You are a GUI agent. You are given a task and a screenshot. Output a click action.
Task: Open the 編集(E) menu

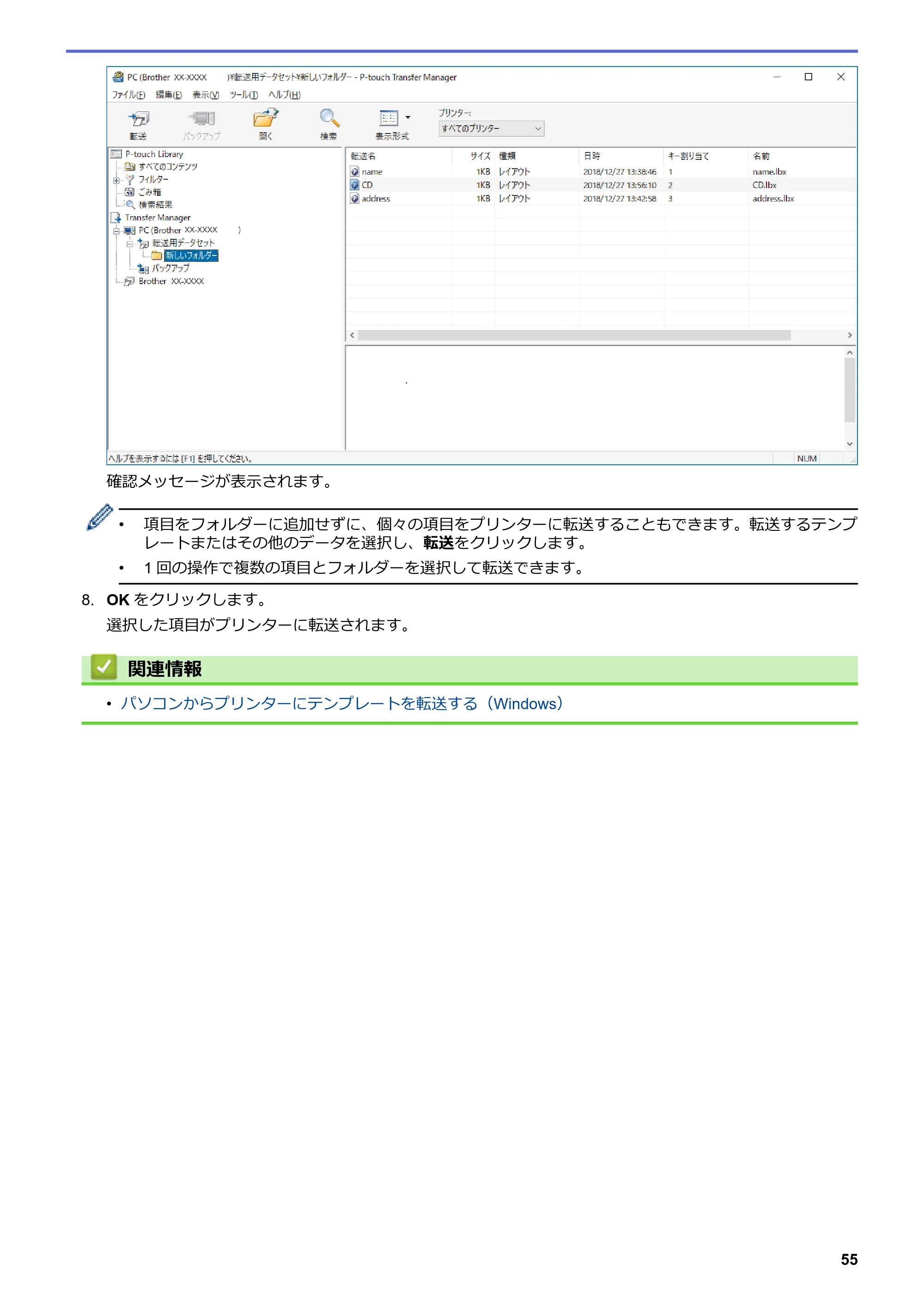[x=169, y=95]
